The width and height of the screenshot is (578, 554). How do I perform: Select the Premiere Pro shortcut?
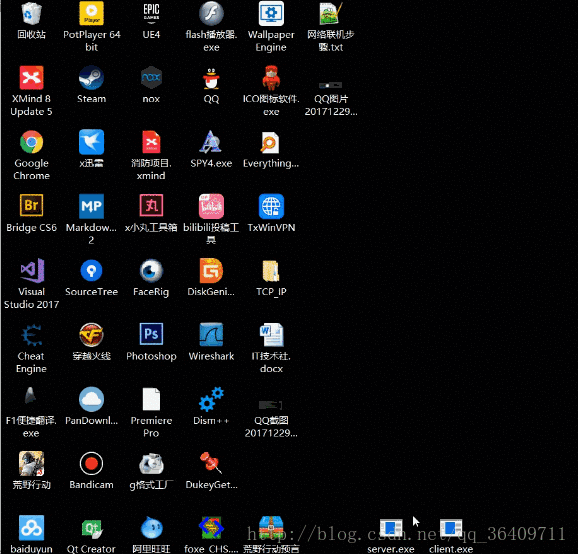tap(151, 399)
